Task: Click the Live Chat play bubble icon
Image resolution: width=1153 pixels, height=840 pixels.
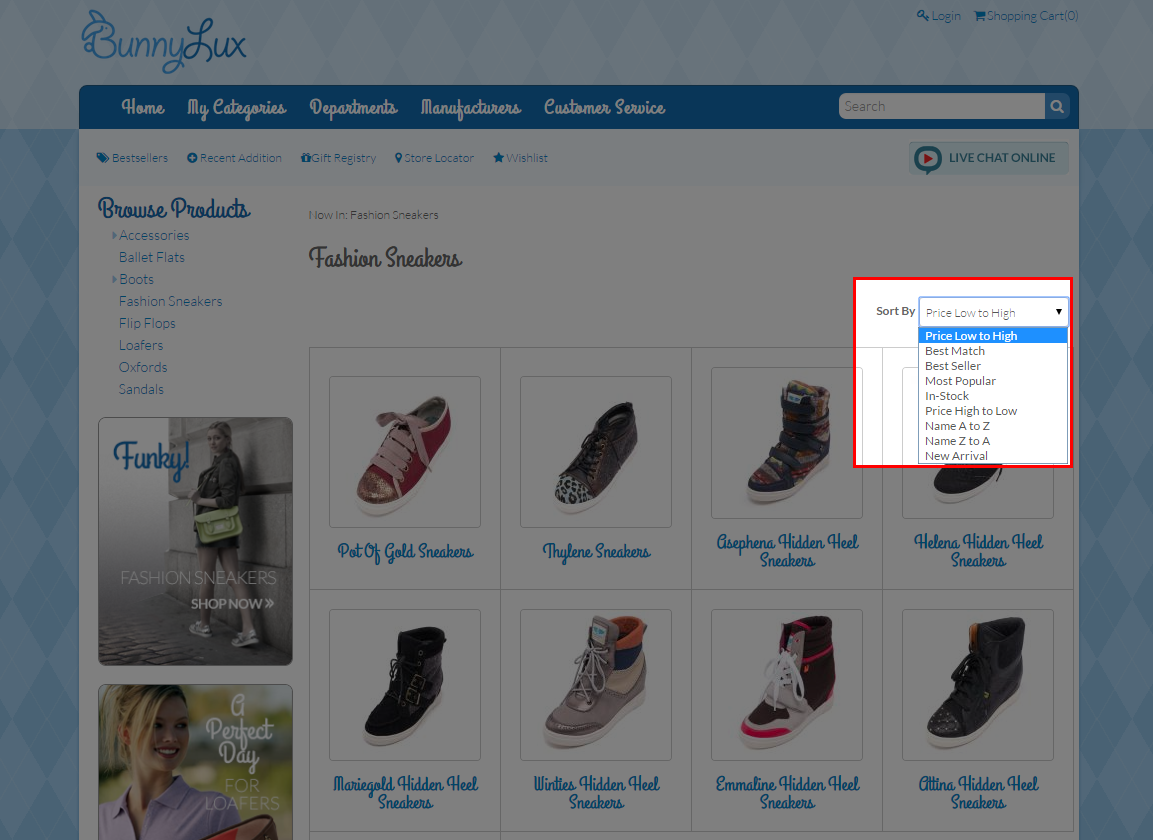Action: point(927,159)
